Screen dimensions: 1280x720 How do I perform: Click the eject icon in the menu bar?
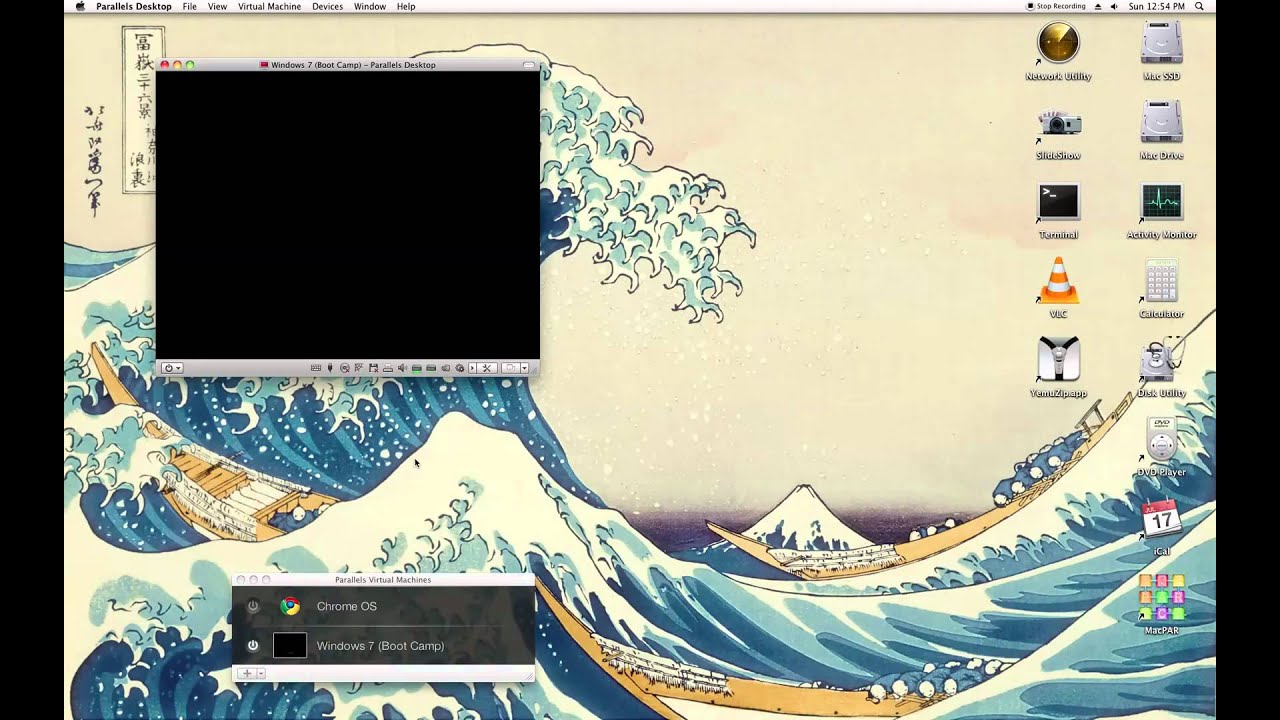[x=1098, y=6]
